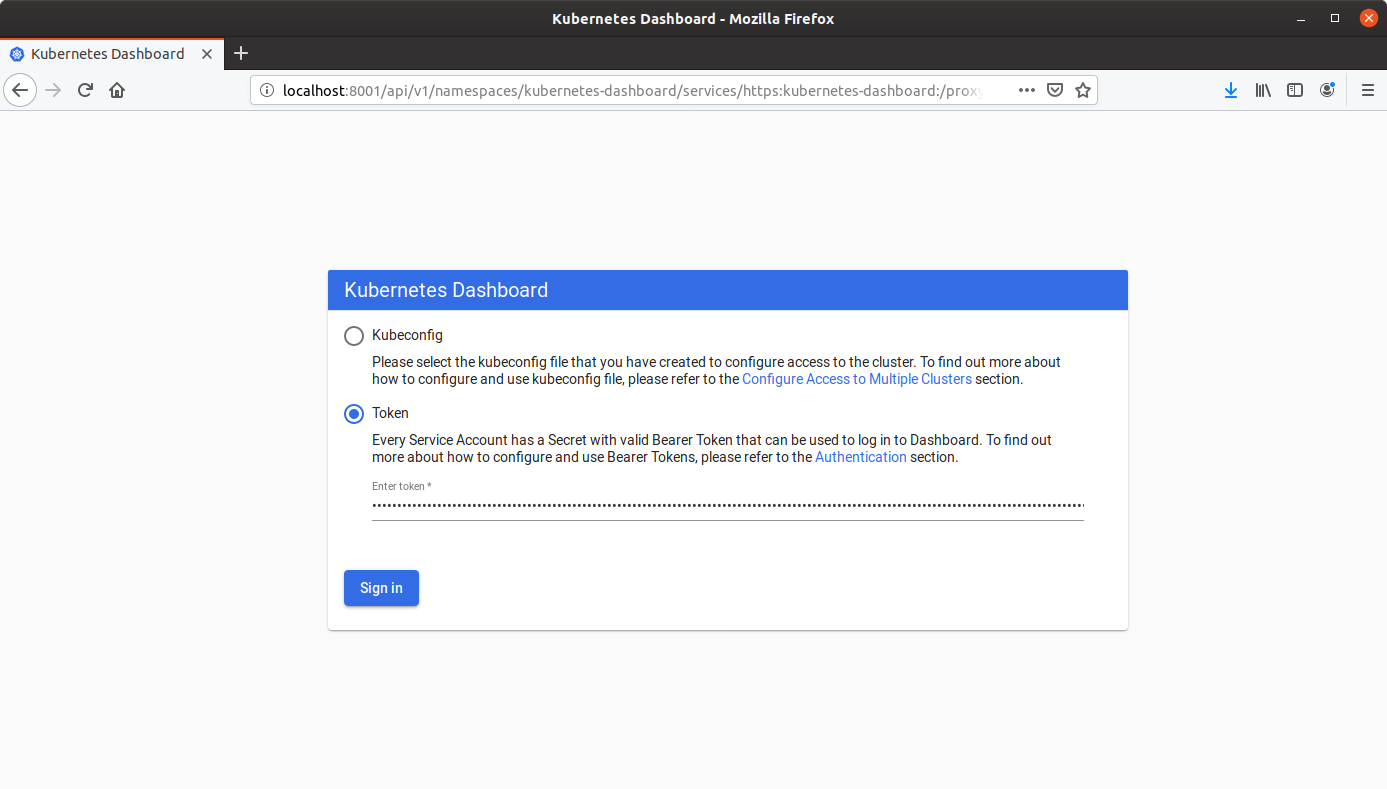
Task: Open page actions three-dot menu
Action: click(x=1027, y=90)
